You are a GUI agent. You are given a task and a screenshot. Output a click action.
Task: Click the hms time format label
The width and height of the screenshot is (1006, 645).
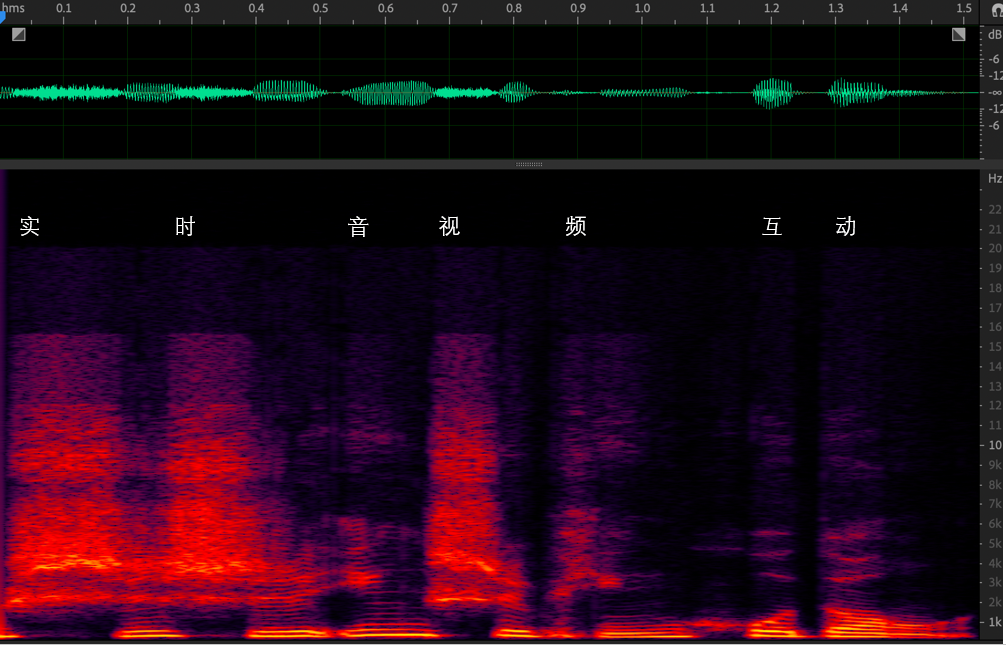pyautogui.click(x=13, y=8)
